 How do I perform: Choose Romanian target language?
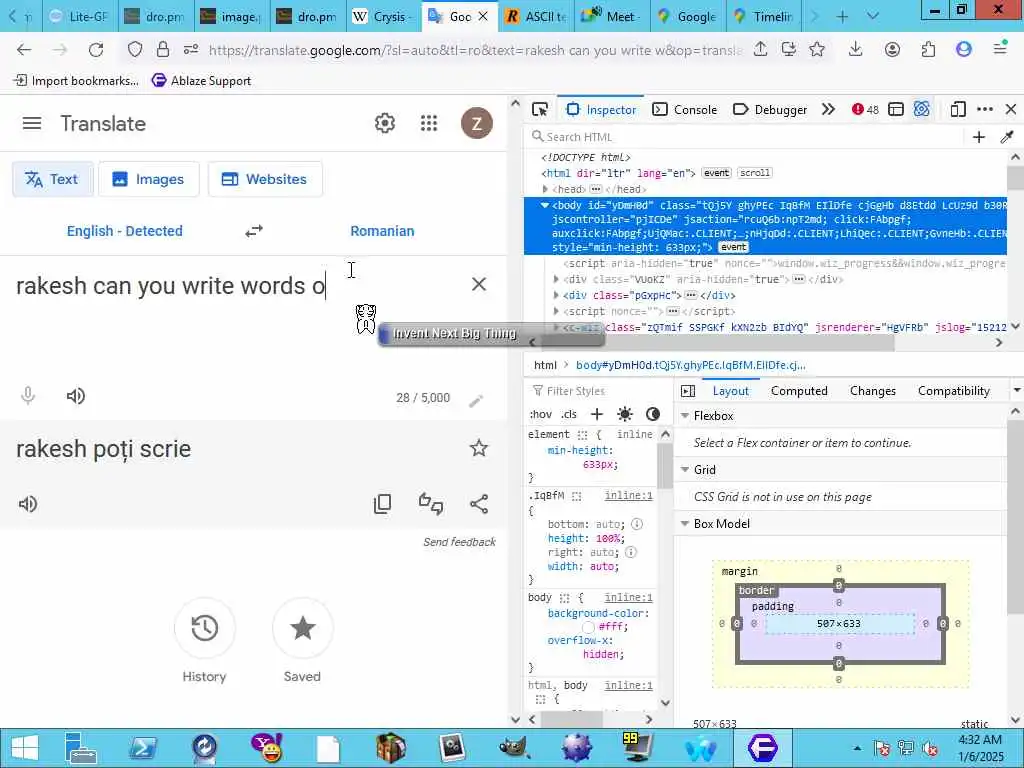(x=382, y=231)
